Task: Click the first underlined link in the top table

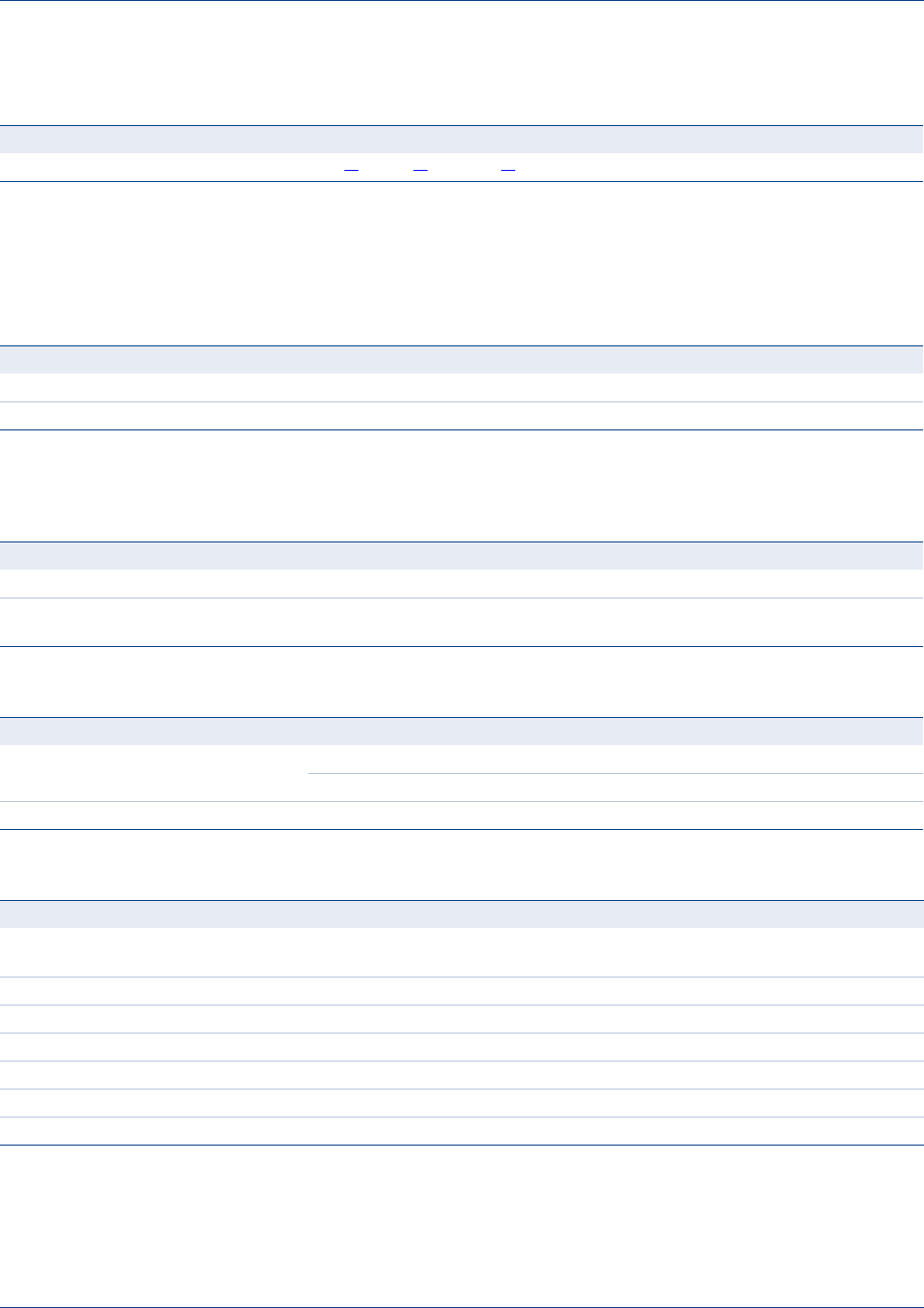Action: point(351,168)
